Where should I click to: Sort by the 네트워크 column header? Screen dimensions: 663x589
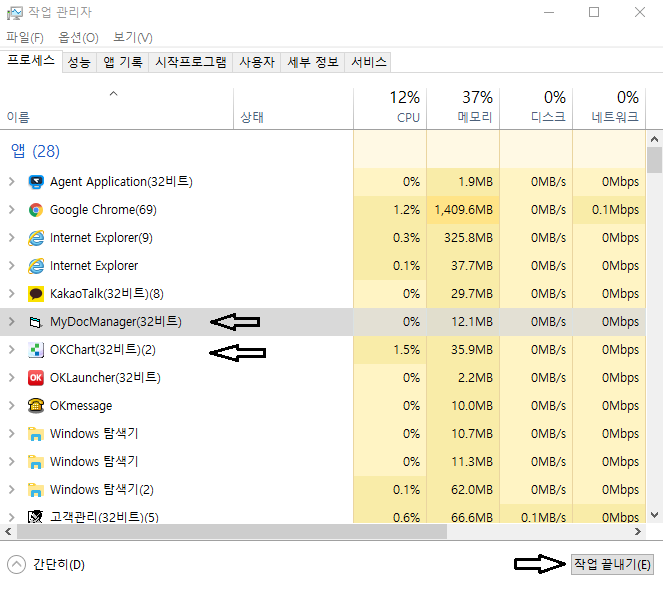point(609,109)
